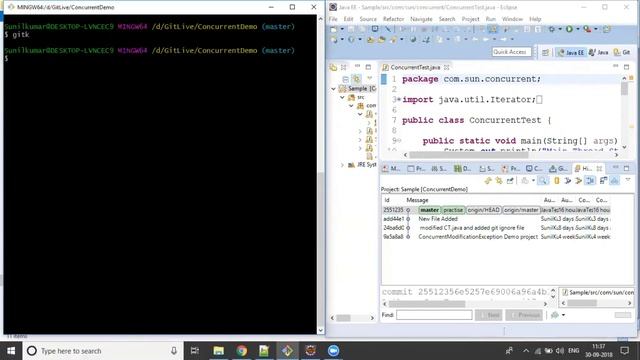Switch to the Java perspective

point(599,52)
